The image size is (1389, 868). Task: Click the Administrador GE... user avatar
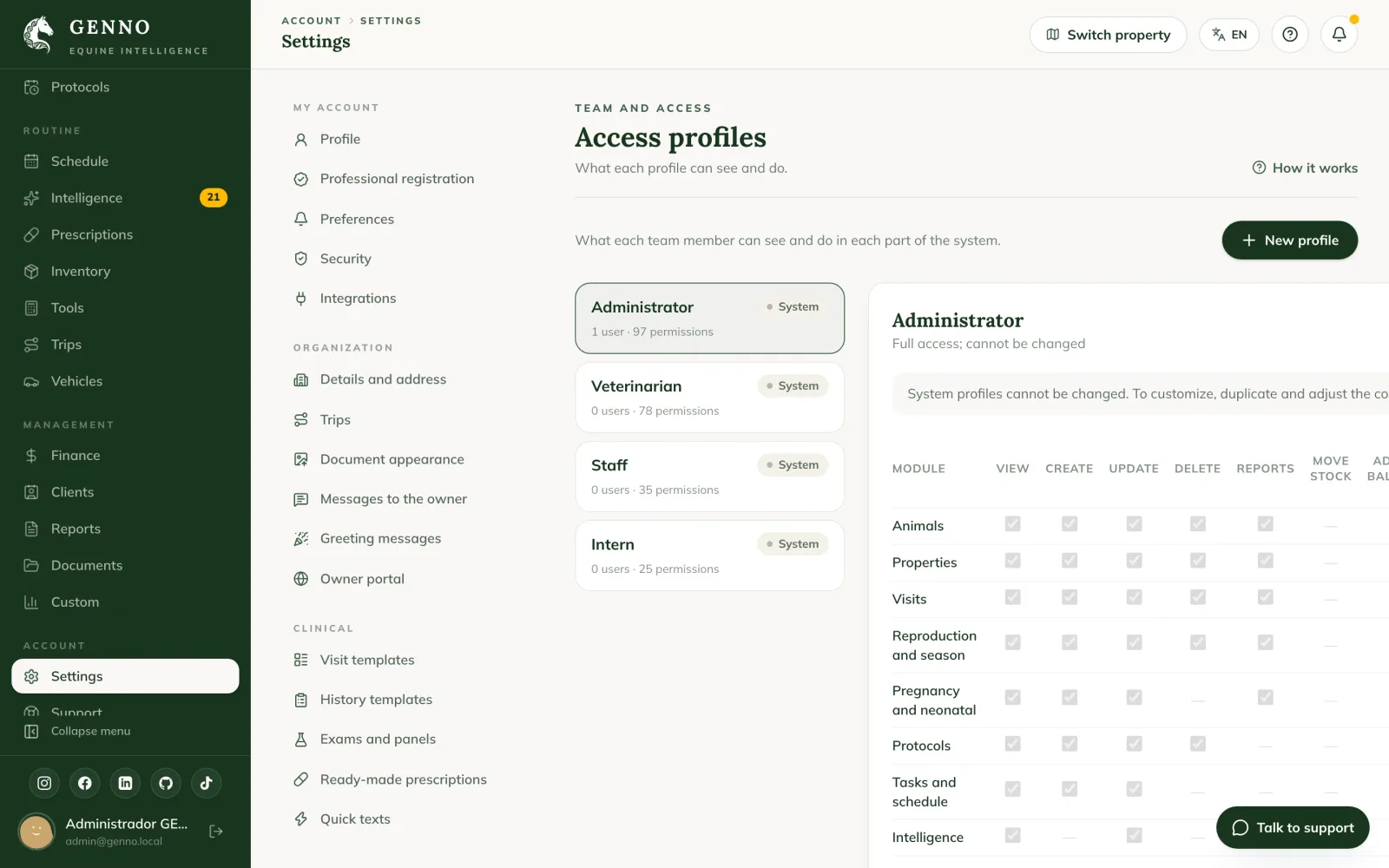pos(36,832)
